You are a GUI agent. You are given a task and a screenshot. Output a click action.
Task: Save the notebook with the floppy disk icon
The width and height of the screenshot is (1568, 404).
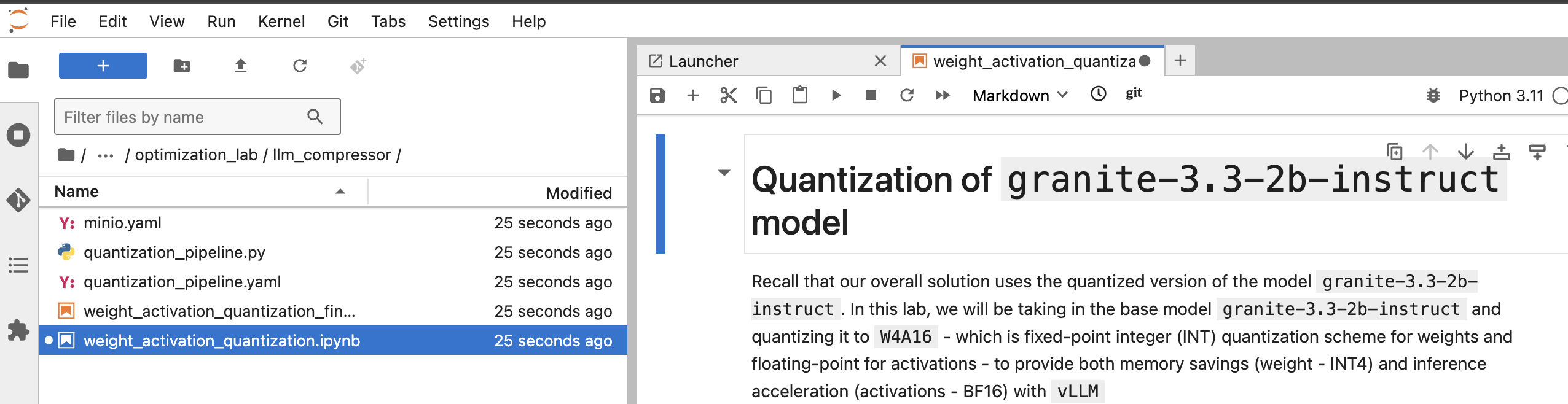point(657,95)
